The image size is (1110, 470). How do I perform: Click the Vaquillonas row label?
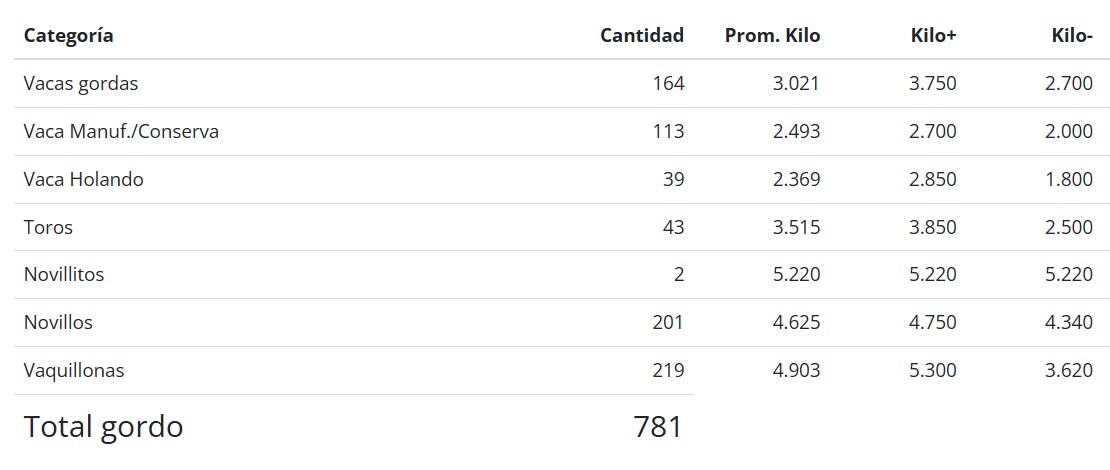pos(74,371)
